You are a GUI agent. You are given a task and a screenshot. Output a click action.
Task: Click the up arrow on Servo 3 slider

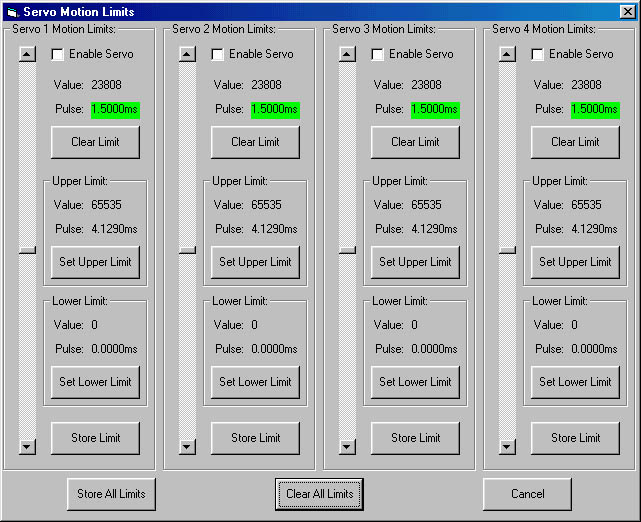pyautogui.click(x=347, y=54)
